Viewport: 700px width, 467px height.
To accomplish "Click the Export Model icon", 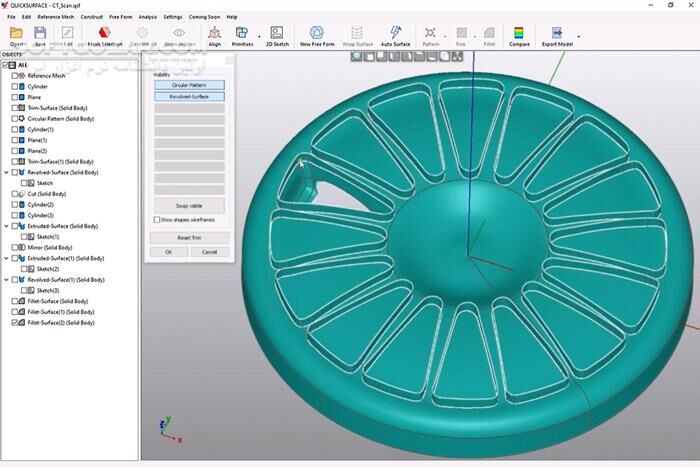I will [557, 35].
